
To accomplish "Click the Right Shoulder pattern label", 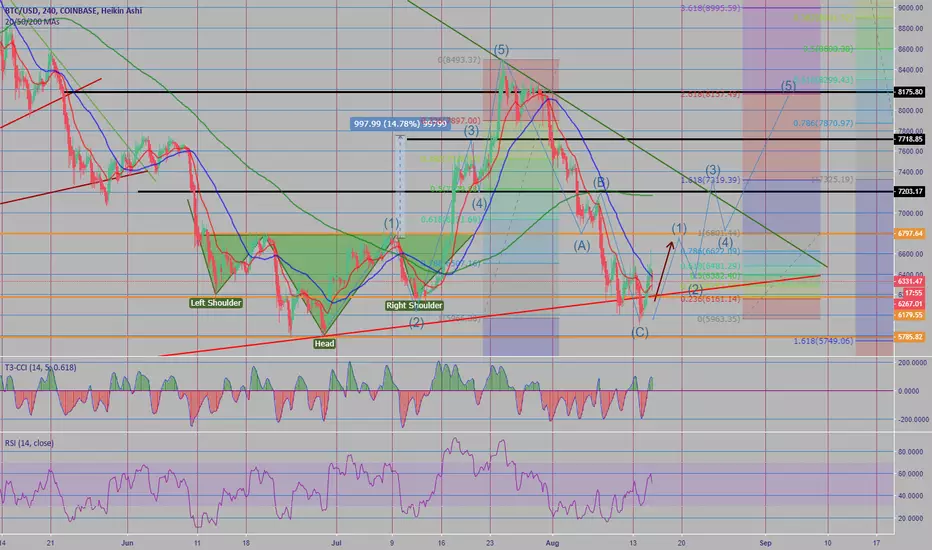I will point(414,306).
